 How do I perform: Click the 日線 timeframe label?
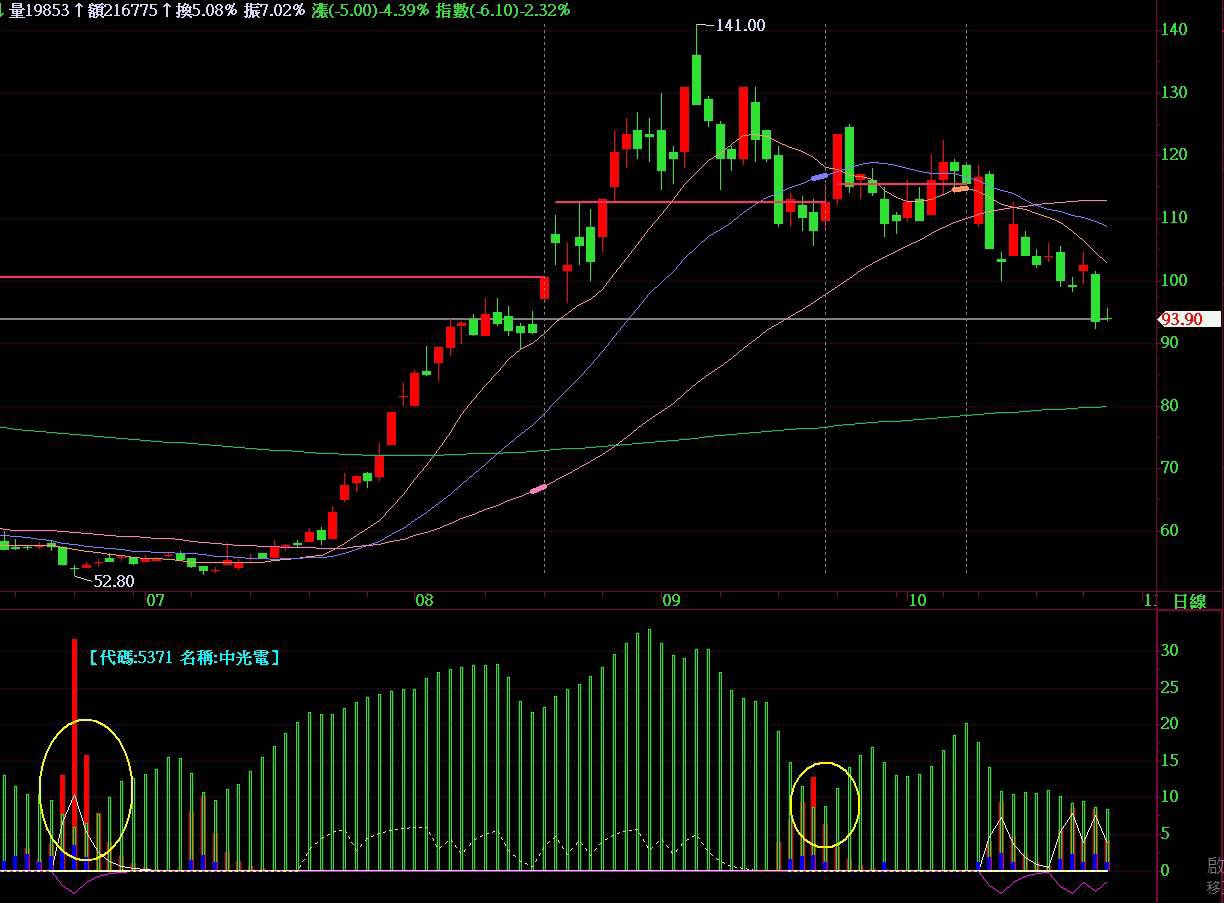tap(1189, 601)
